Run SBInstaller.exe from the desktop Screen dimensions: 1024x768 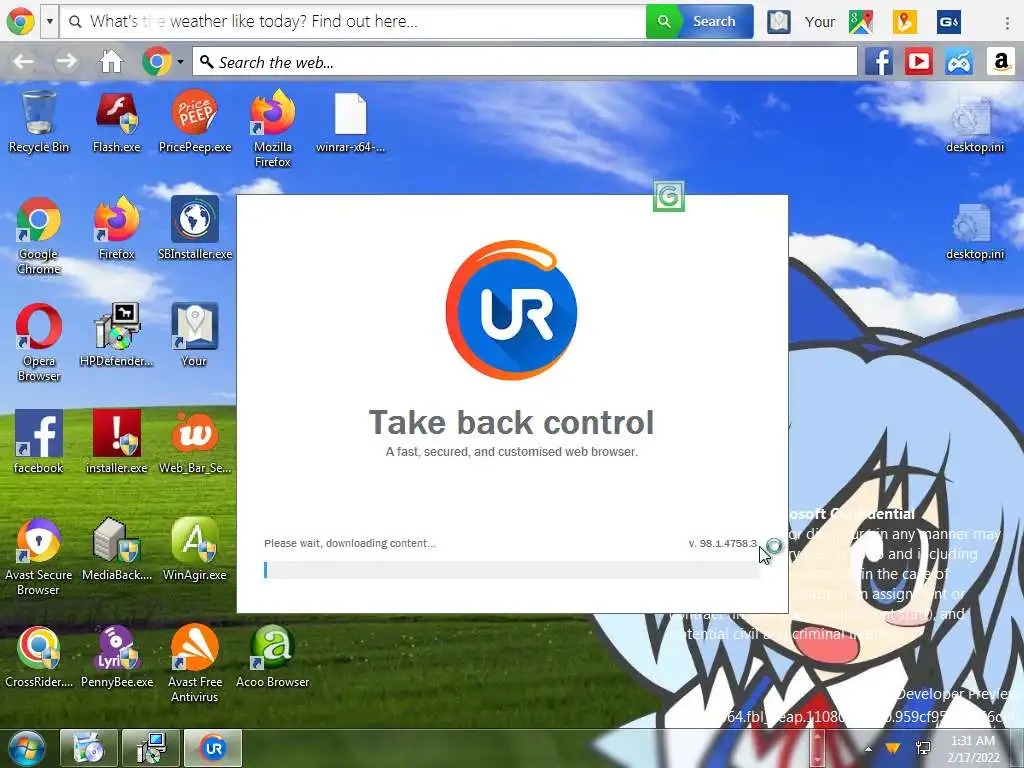tap(195, 229)
